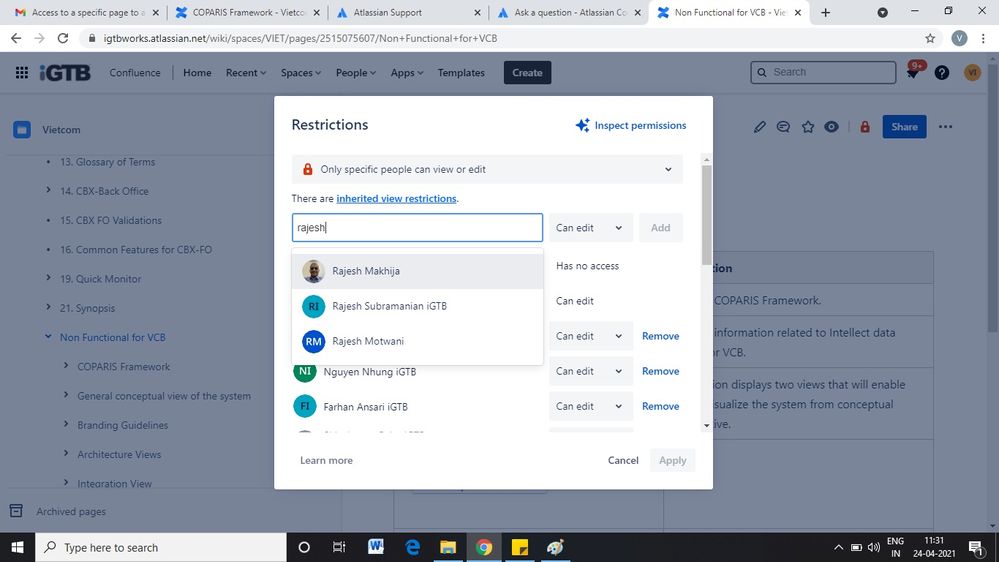Reload the page in Chrome
The image size is (999, 562).
coord(62,38)
